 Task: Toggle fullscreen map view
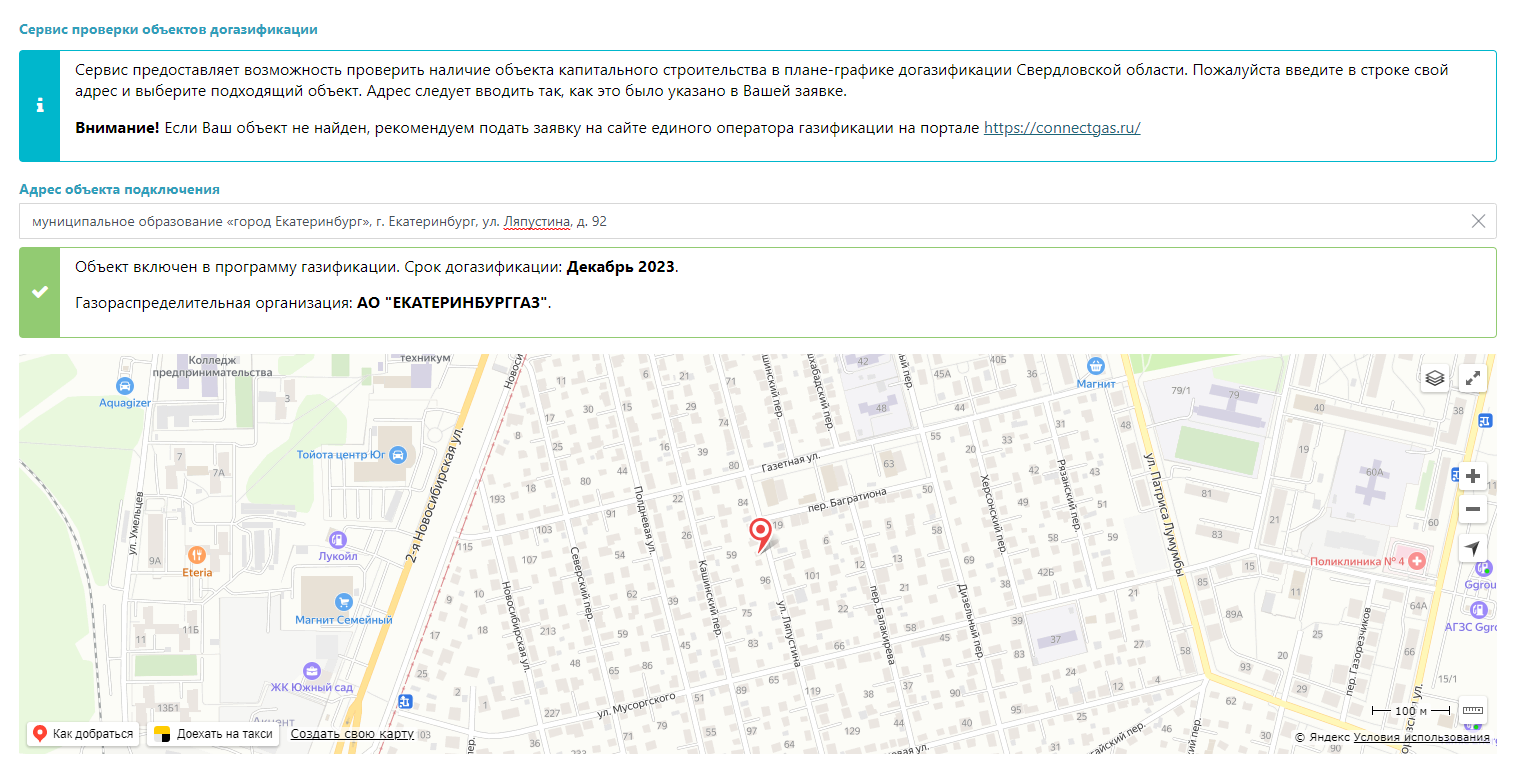click(x=1472, y=378)
